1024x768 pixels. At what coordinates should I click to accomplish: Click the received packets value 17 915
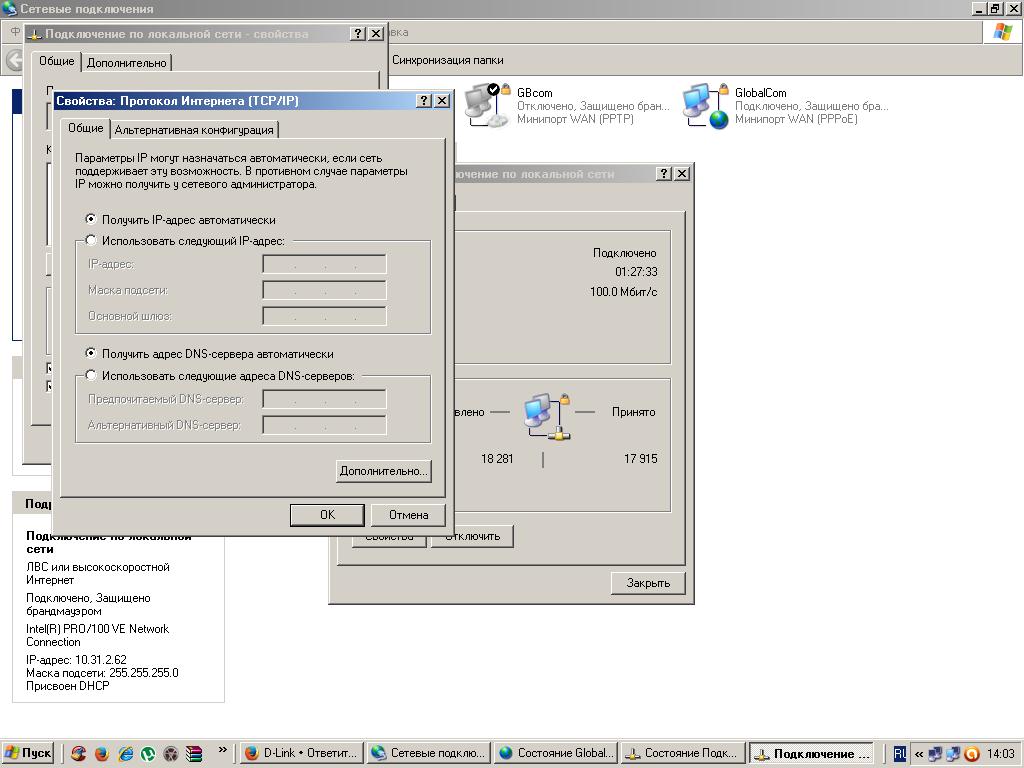(x=641, y=458)
